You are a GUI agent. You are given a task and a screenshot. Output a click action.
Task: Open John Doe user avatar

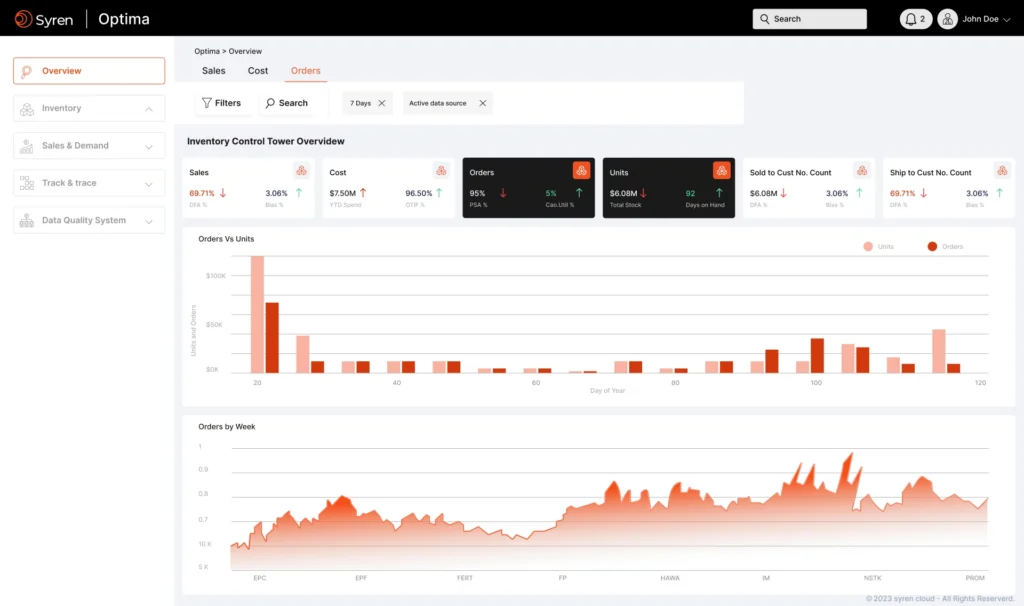(947, 19)
